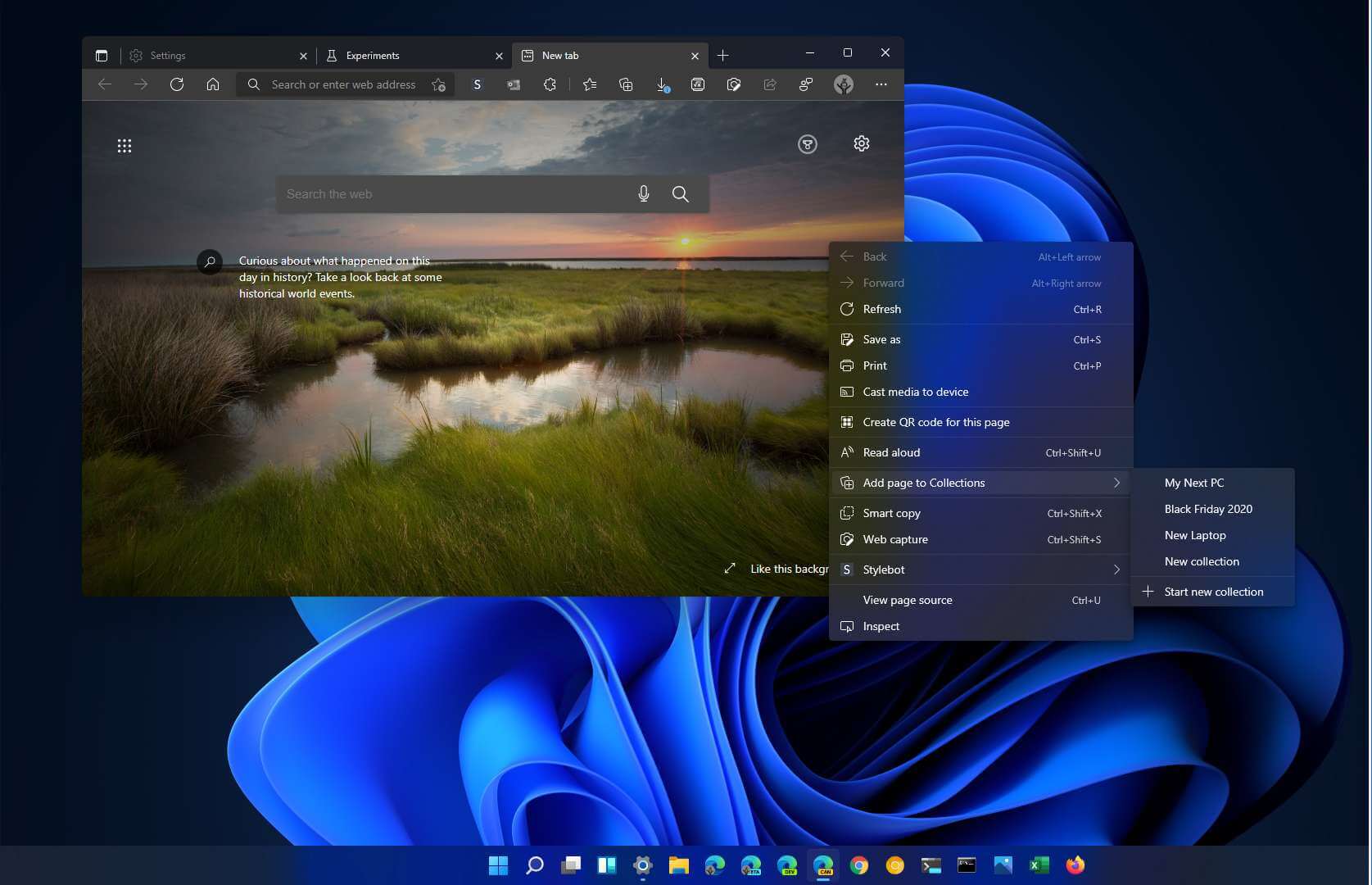The image size is (1372, 885).
Task: Switch to the Experiments tab
Action: tap(373, 55)
